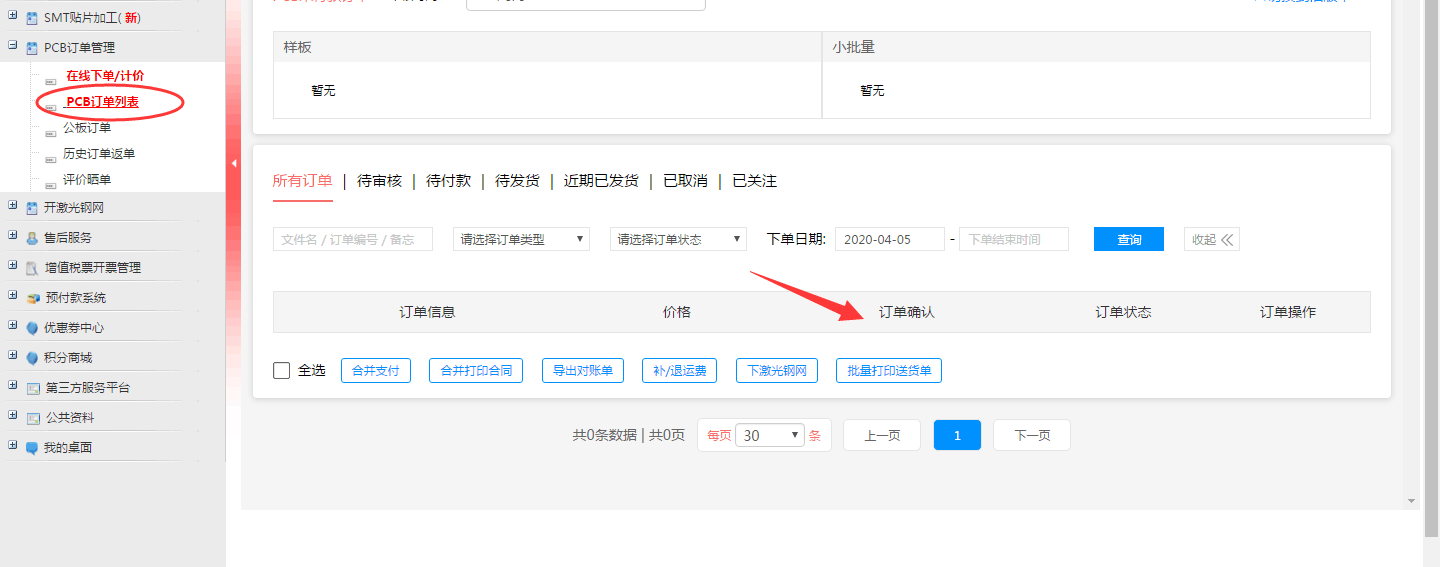
Task: Click the 文件名/订单编号/备注 search field
Action: (x=352, y=239)
